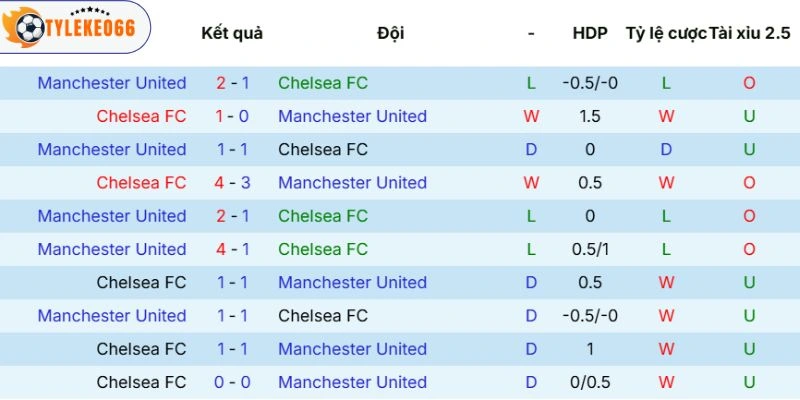Click Manchester United in the 4 - 3 match
Screen dimensions: 800x400
click(x=352, y=183)
